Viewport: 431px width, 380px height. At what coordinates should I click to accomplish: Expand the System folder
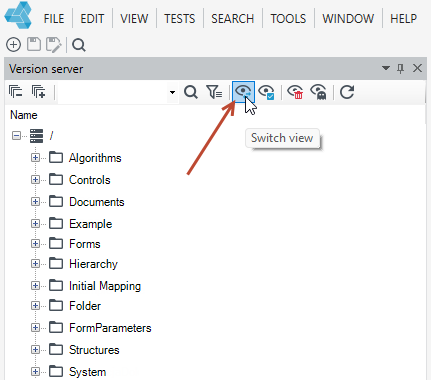pyautogui.click(x=35, y=371)
